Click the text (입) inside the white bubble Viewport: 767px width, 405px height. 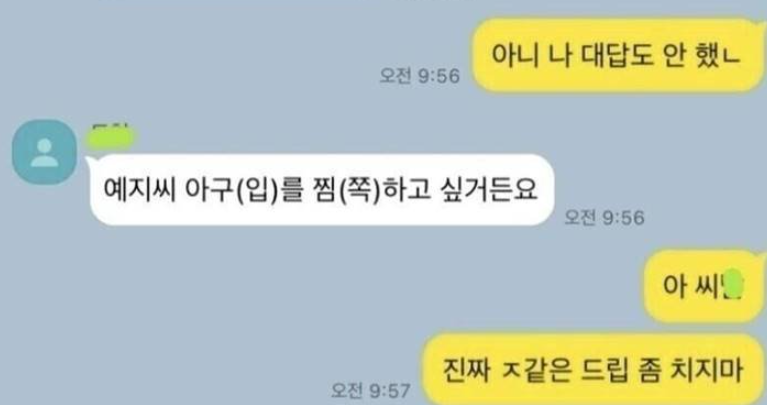(257, 190)
